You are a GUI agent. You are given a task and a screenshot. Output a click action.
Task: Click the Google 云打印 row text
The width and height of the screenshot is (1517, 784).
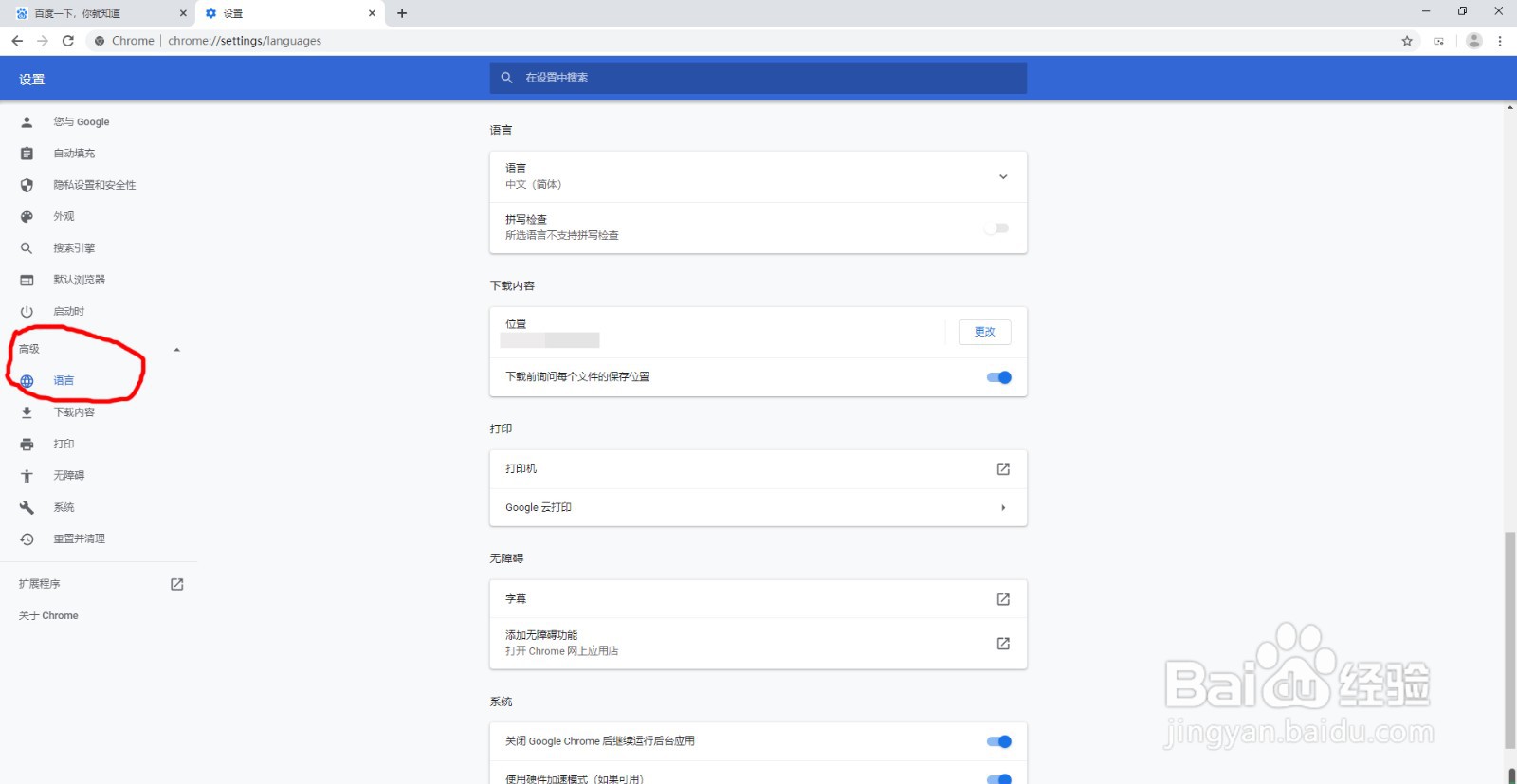pyautogui.click(x=539, y=508)
